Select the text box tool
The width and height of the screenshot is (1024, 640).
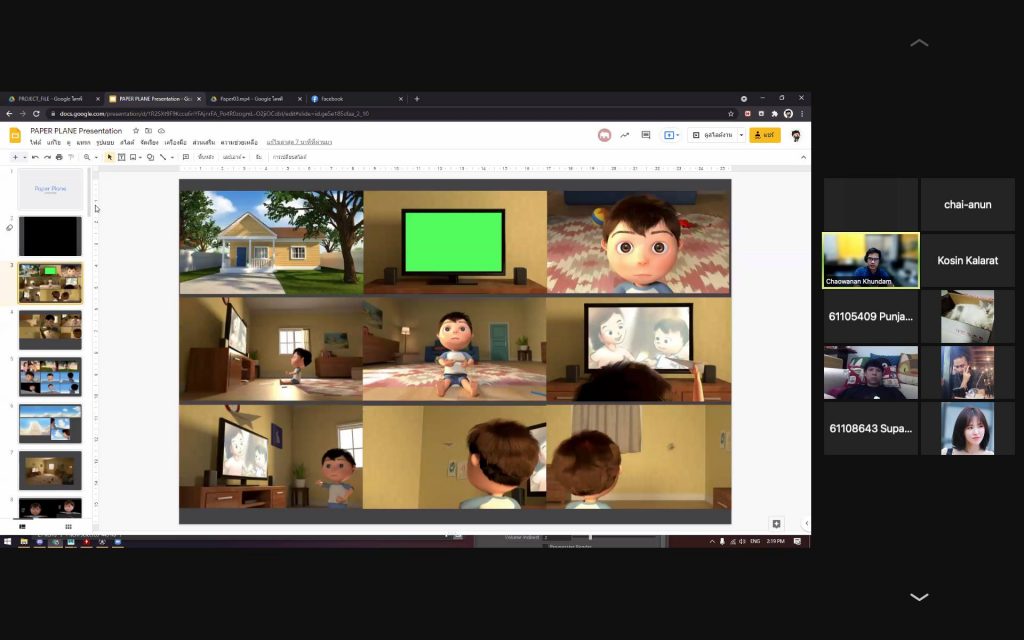(121, 157)
